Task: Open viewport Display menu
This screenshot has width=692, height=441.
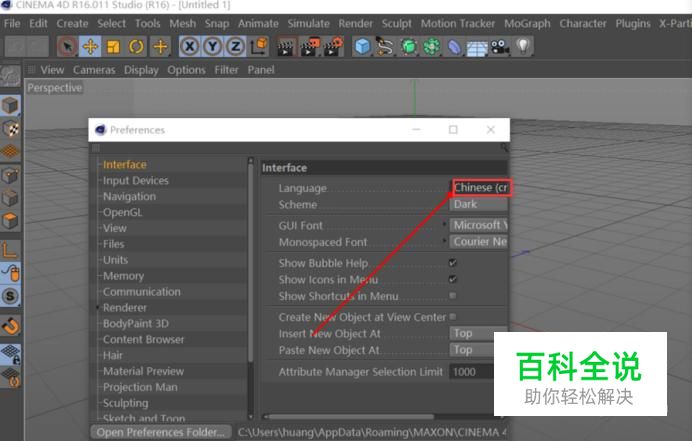Action: (141, 70)
